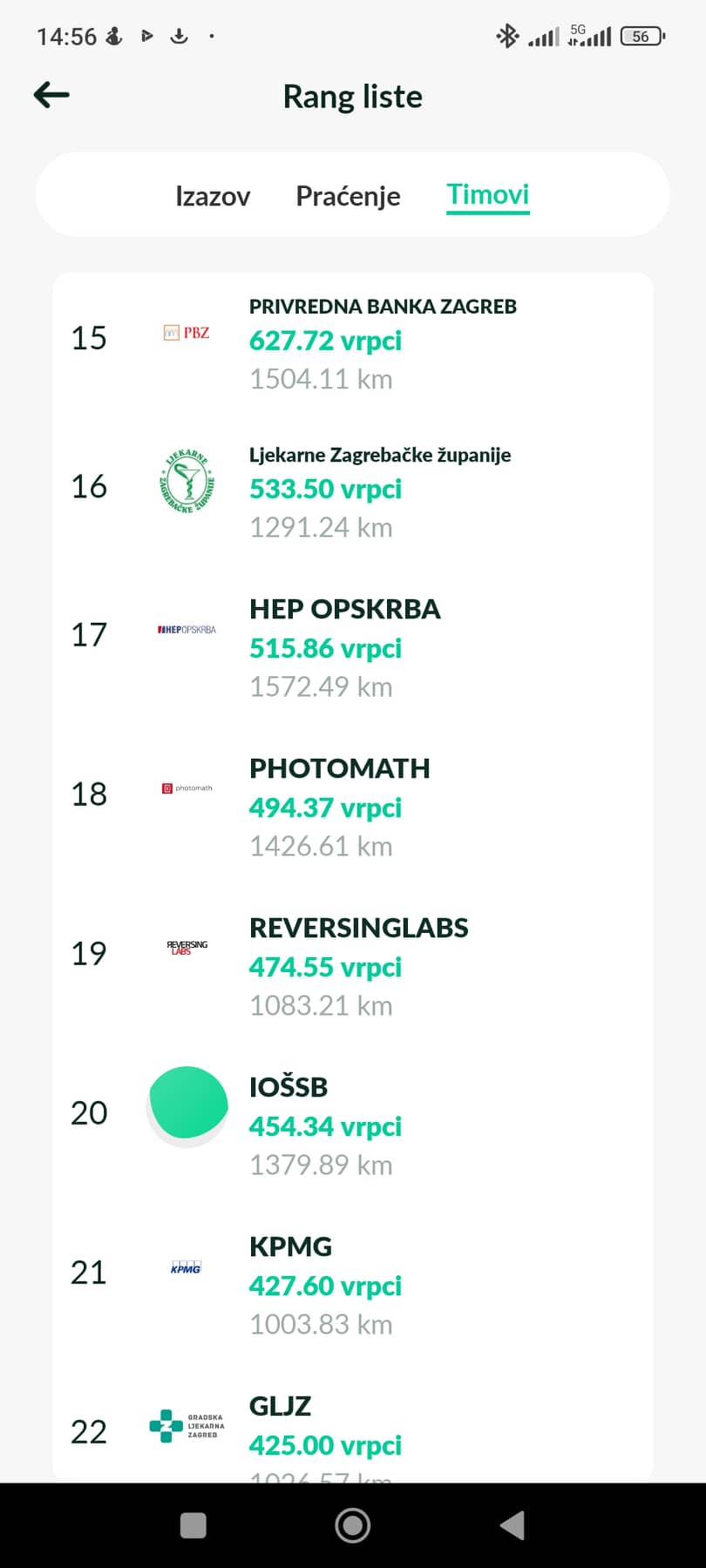Open the KPMG 427.60 vrpci score
This screenshot has height=1568, width=706.
coord(325,1286)
